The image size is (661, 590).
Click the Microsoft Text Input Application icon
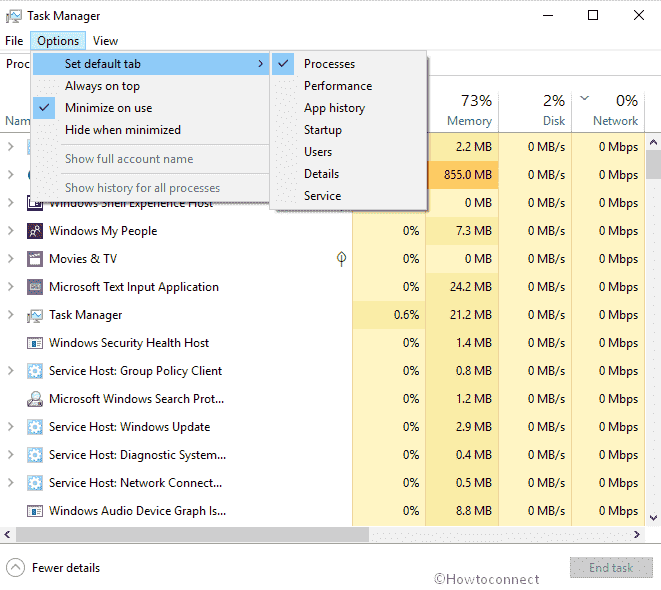point(35,287)
